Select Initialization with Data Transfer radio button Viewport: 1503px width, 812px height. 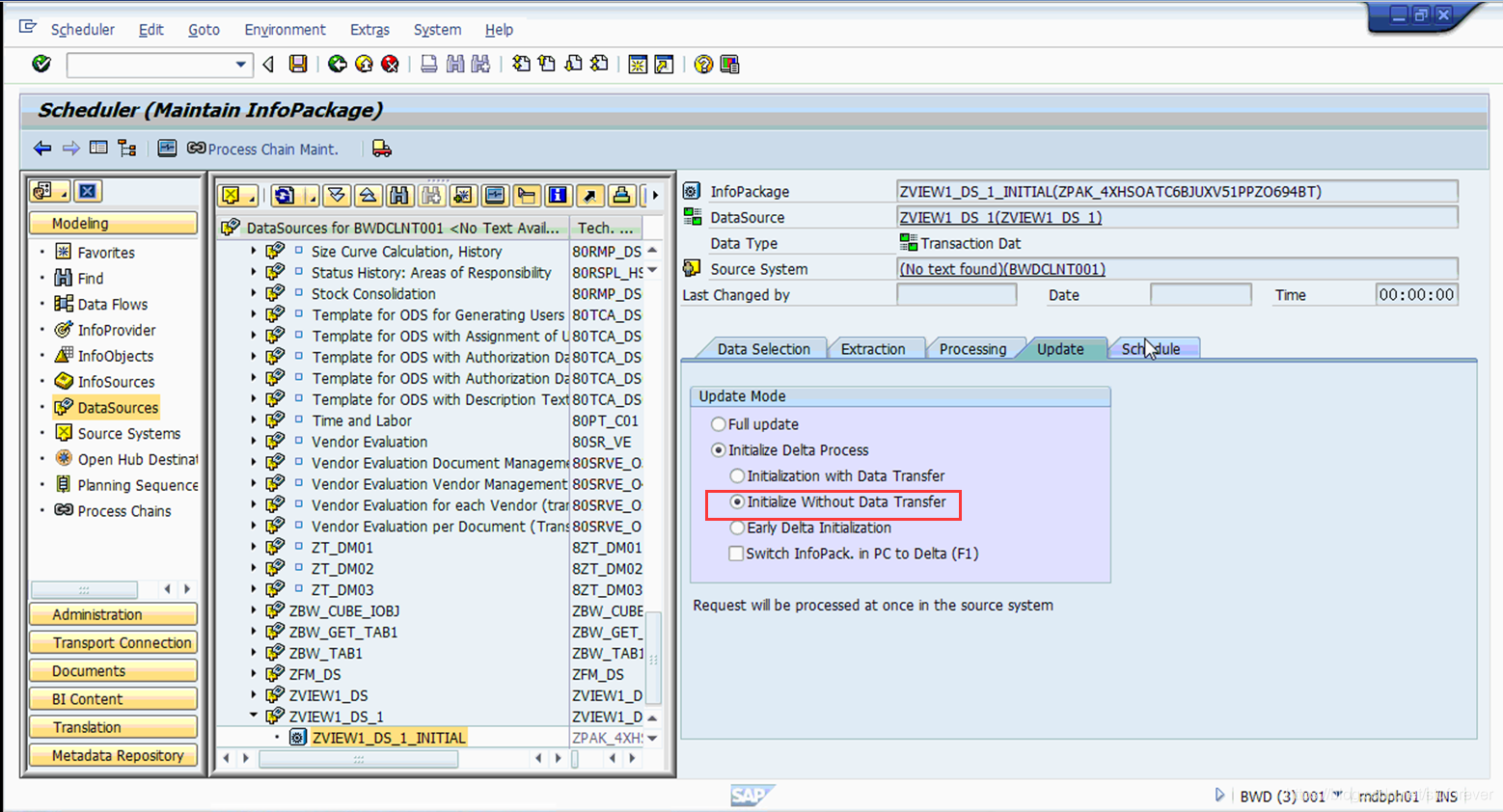click(737, 476)
